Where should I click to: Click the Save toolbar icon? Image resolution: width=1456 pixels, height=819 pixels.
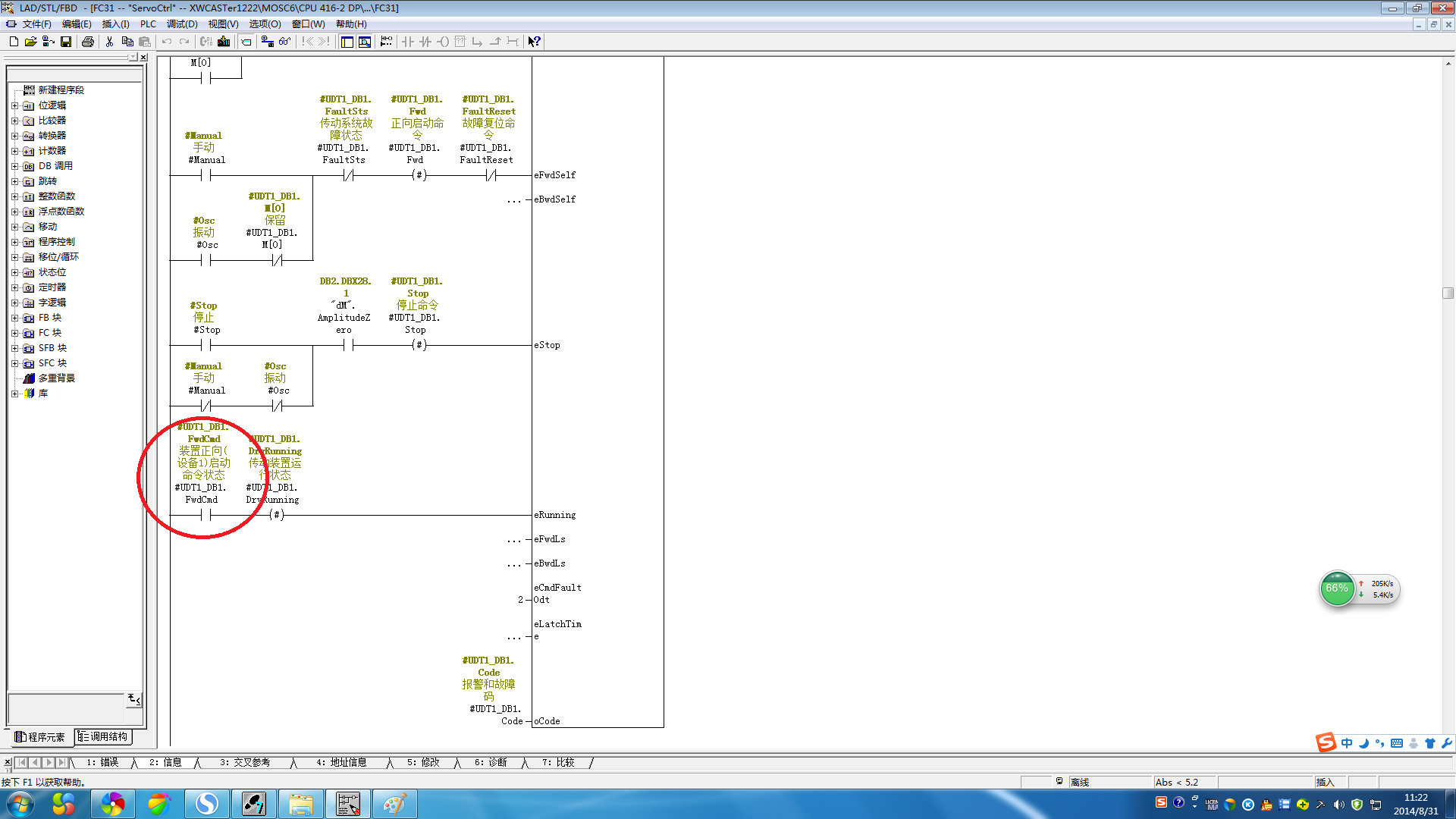(x=66, y=42)
